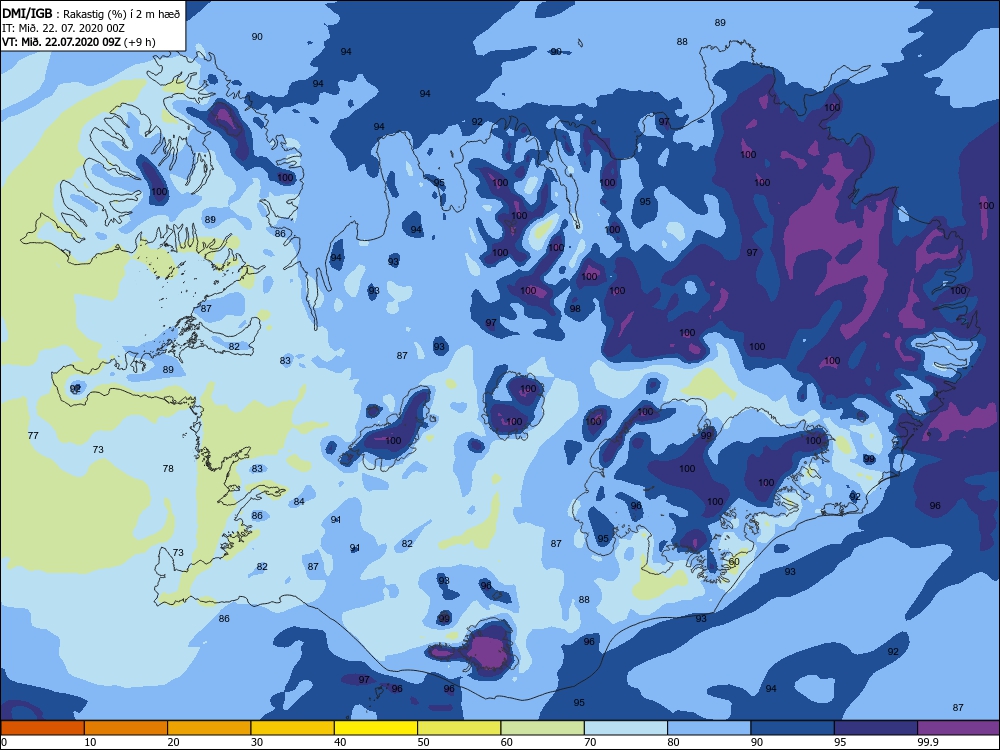Click the title text 'DMI/IGB : Rakastig (%) í 2 m hæð'

click(91, 14)
